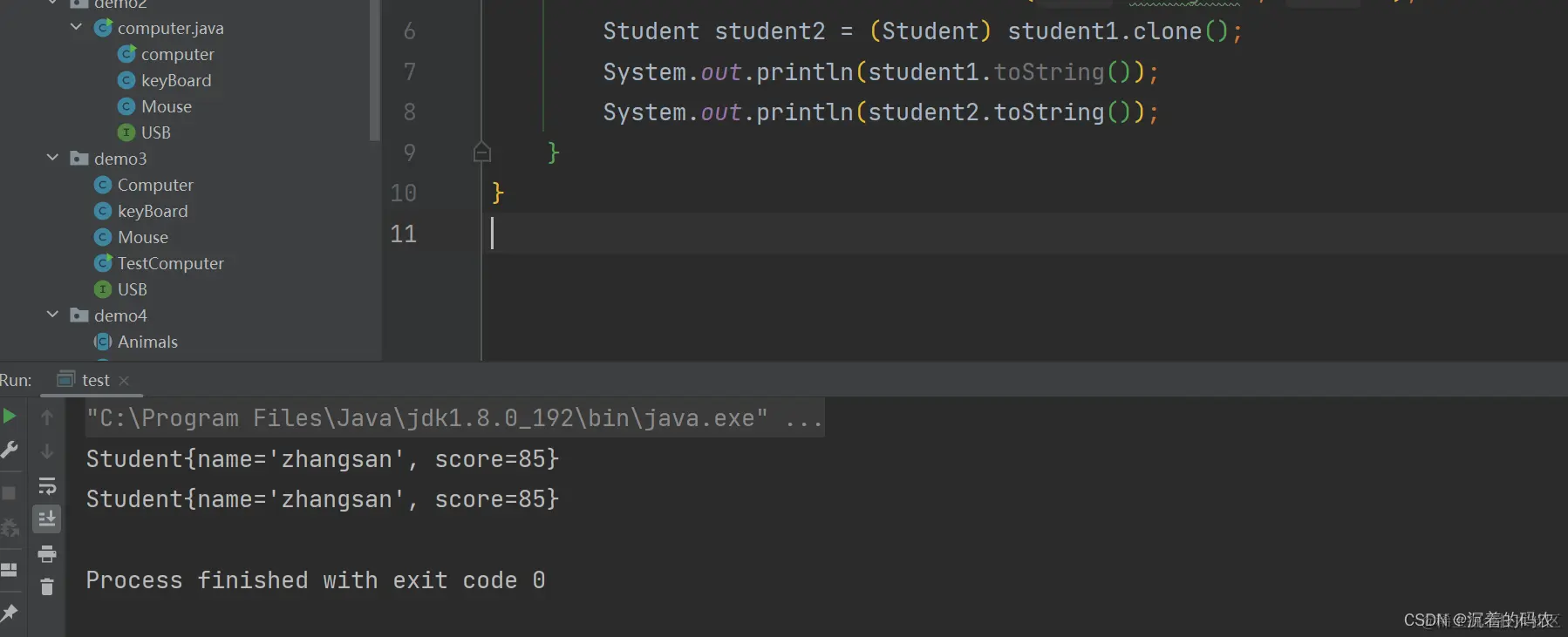Screen dimensions: 1568x637
Task: Click the Run panel label
Action: pos(16,380)
